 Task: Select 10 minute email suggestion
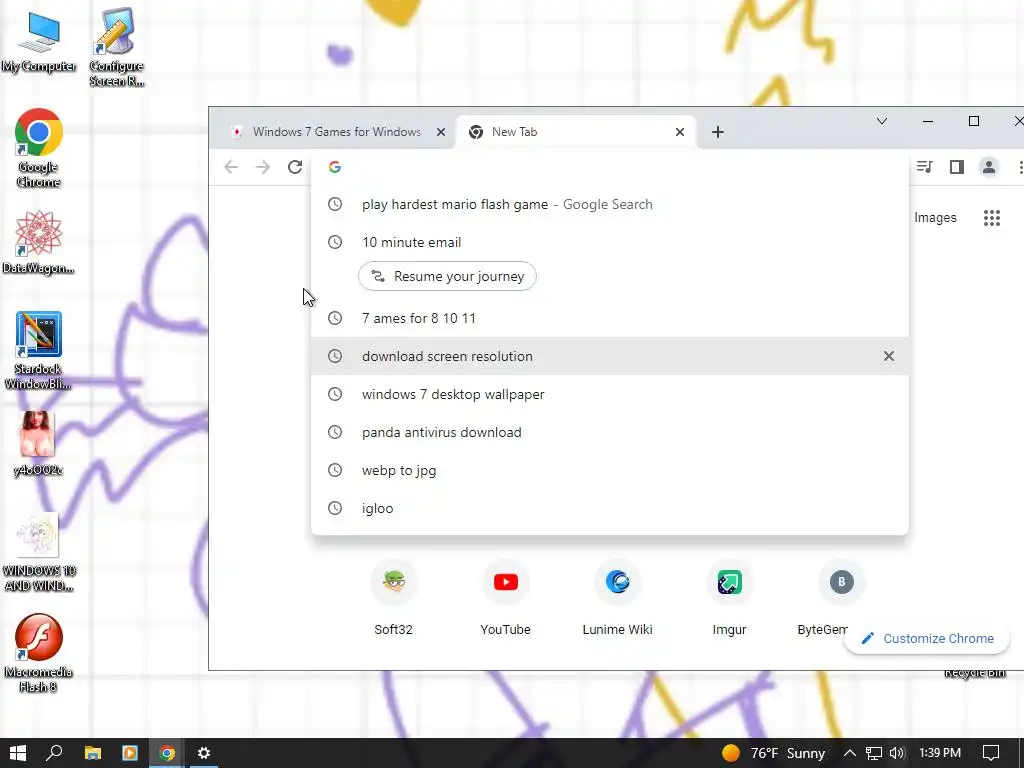click(609, 242)
